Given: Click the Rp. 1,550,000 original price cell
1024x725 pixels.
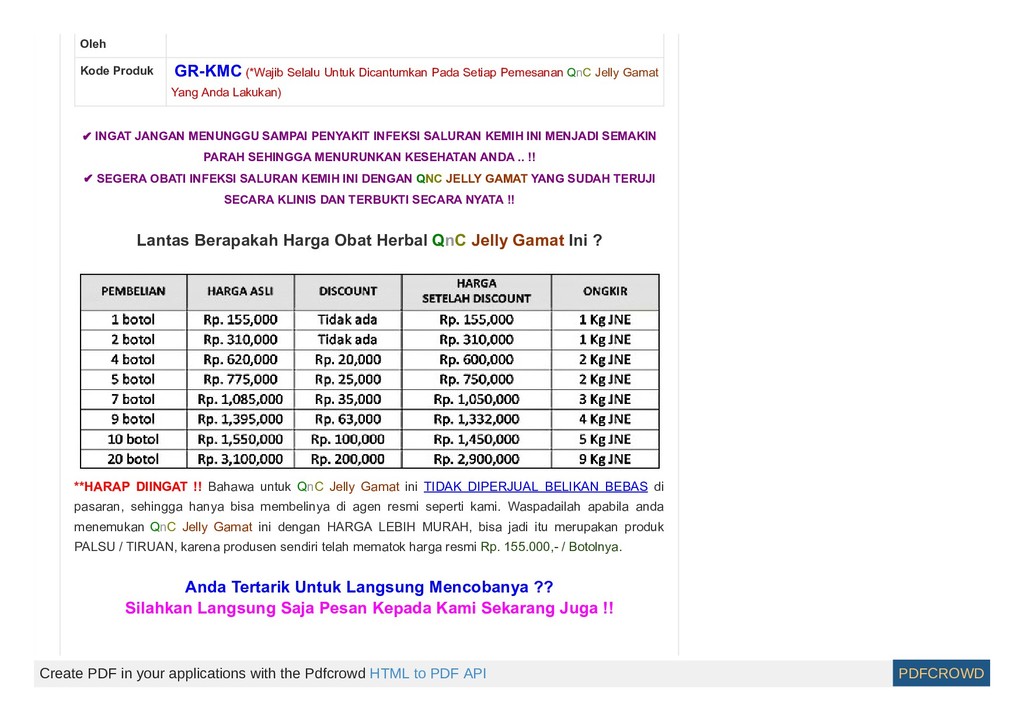Looking at the screenshot, I should pos(240,440).
